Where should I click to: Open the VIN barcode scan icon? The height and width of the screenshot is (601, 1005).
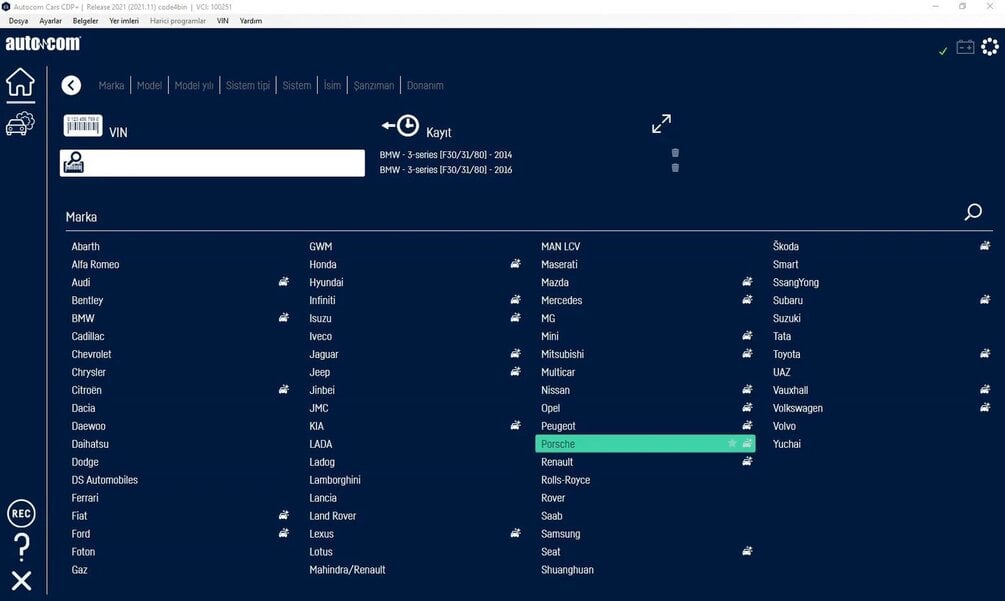[x=83, y=126]
